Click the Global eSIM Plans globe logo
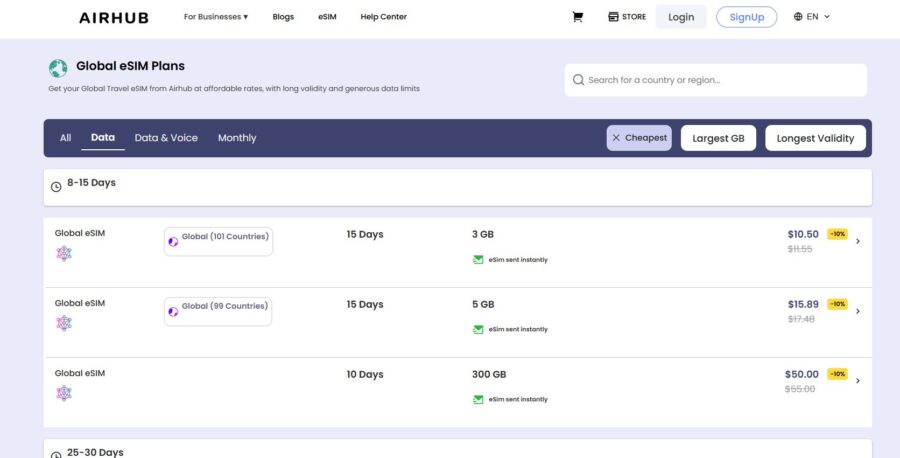The image size is (900, 458). [58, 68]
